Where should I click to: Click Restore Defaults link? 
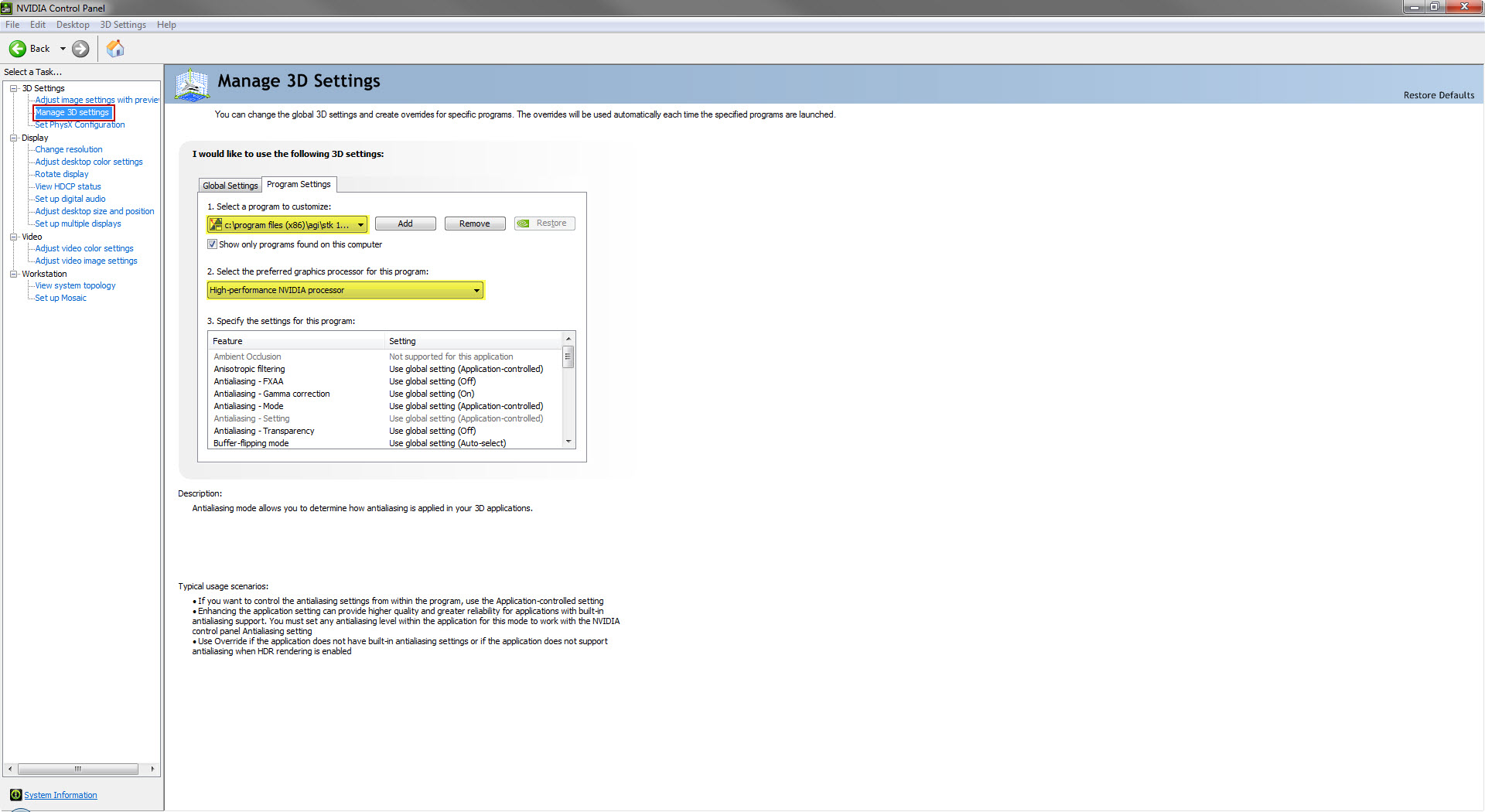[x=1439, y=95]
